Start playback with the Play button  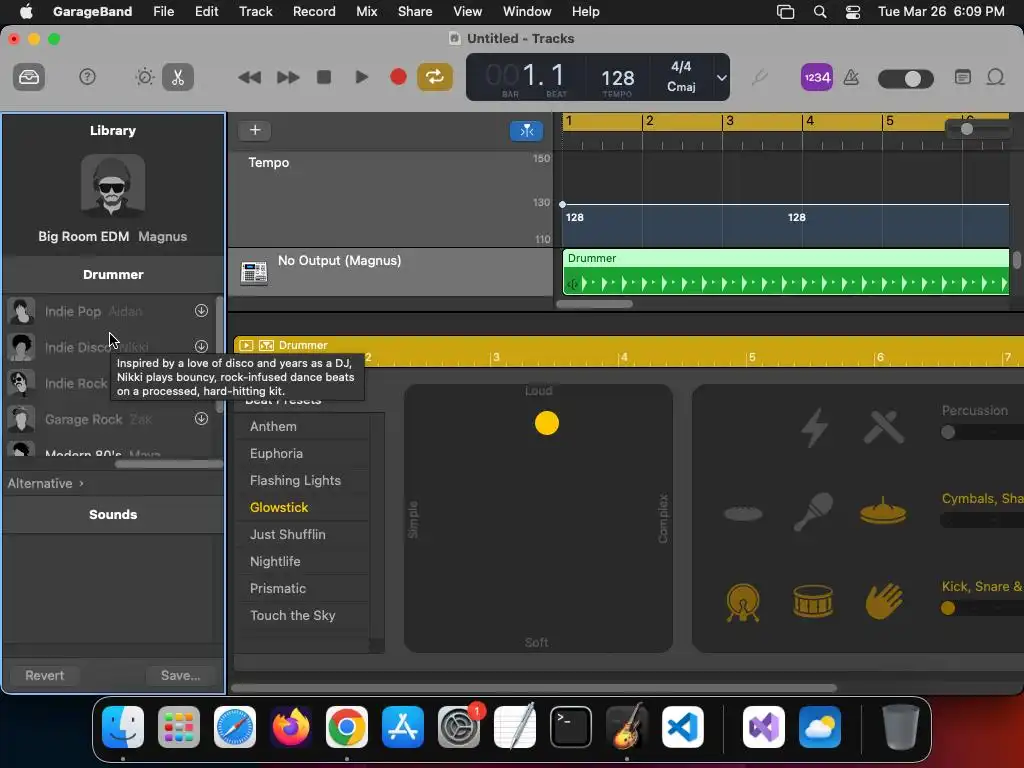point(361,77)
